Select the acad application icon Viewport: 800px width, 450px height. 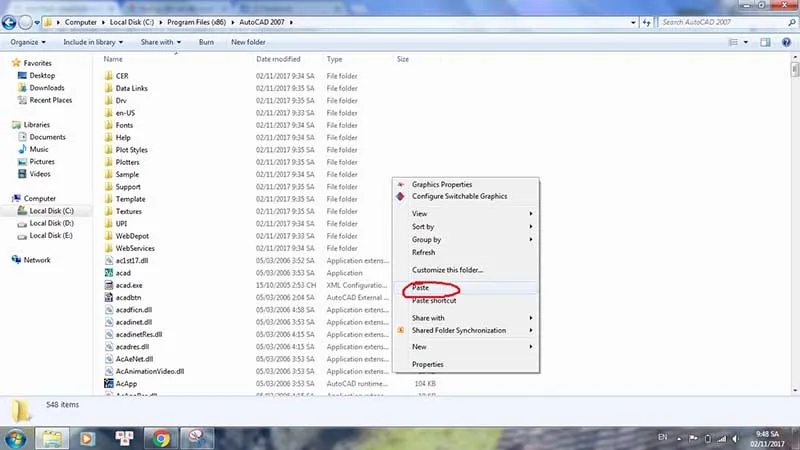pos(108,273)
